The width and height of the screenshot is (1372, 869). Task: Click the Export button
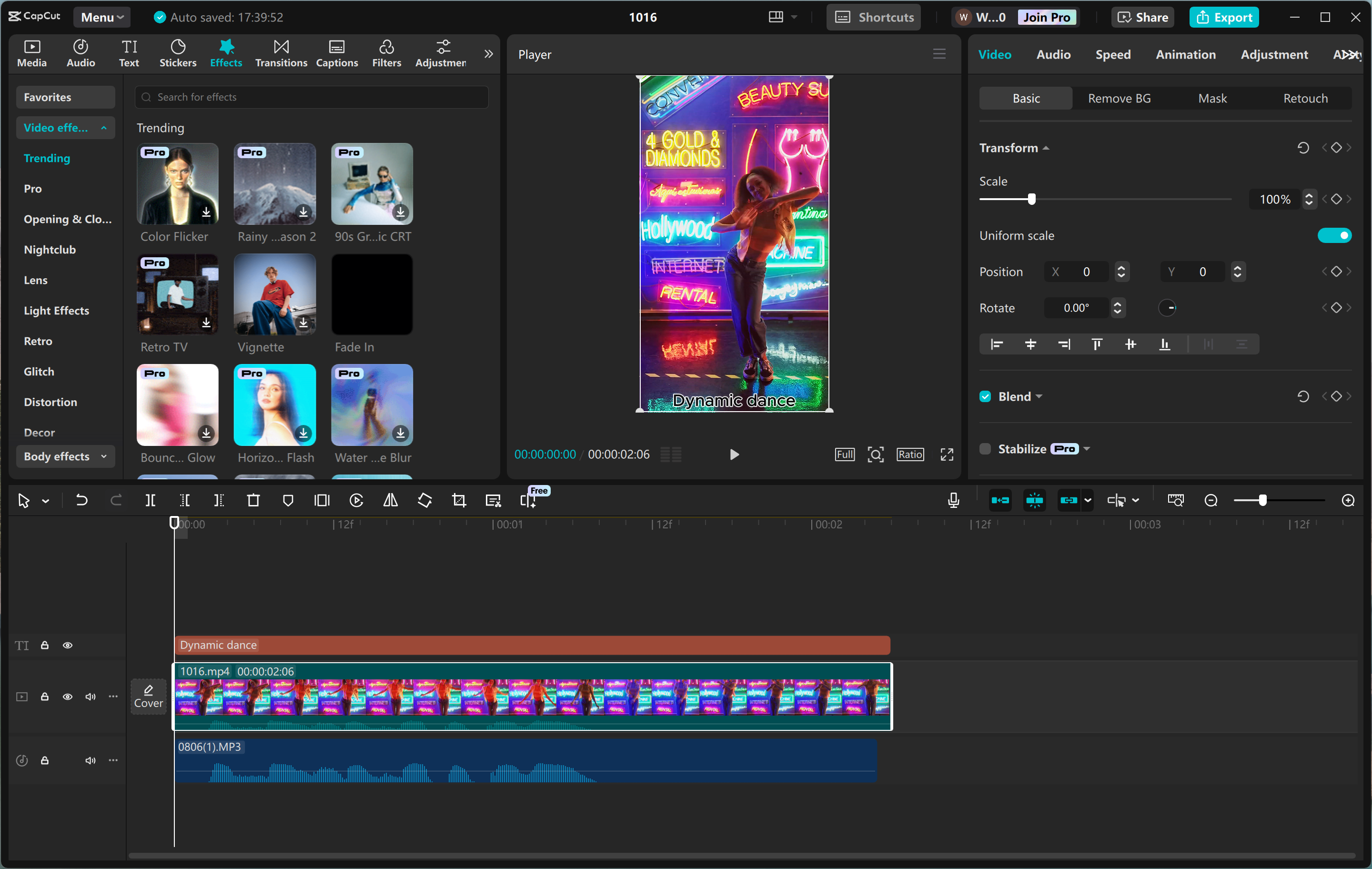pos(1224,17)
